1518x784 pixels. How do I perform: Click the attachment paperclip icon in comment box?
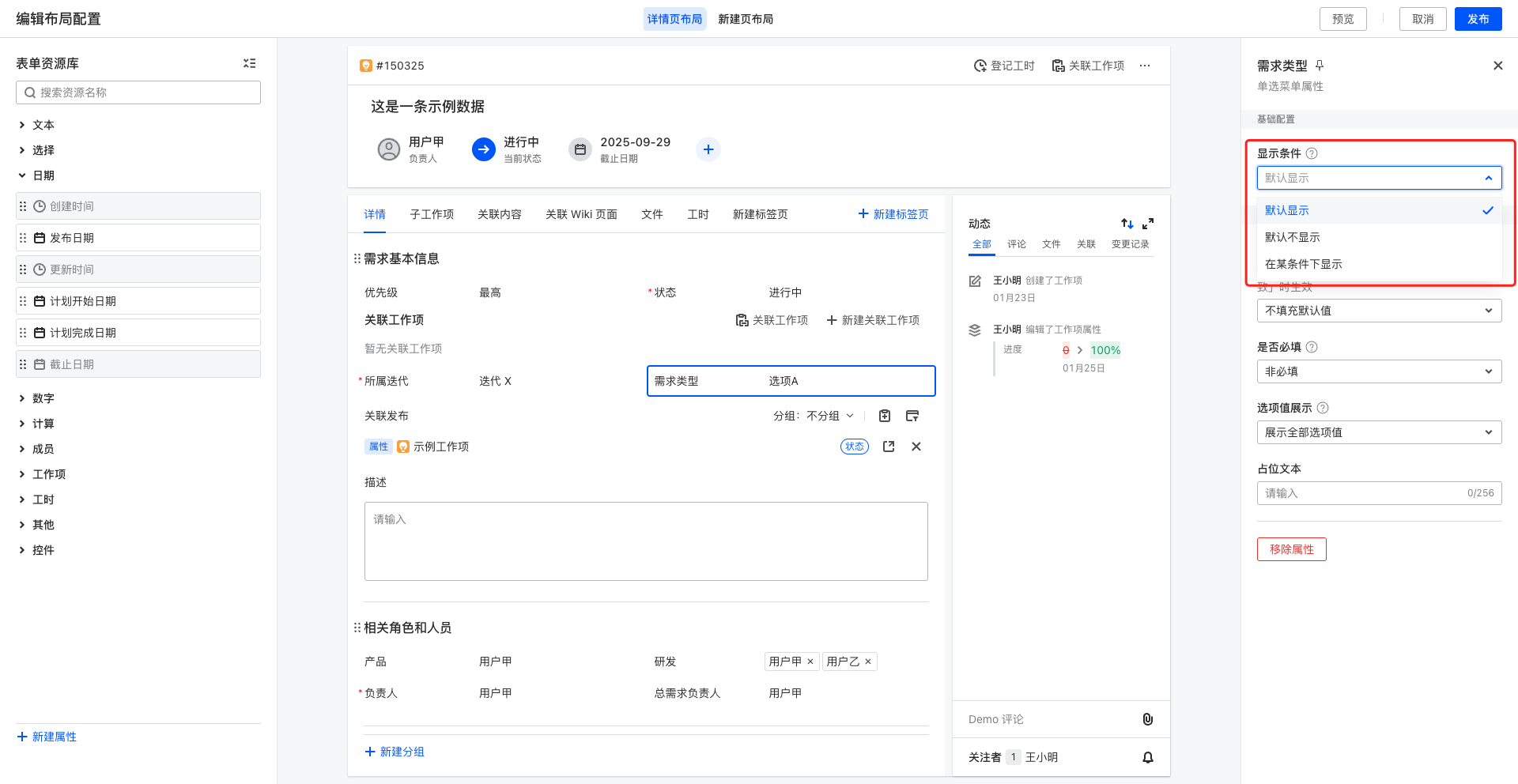click(x=1148, y=719)
